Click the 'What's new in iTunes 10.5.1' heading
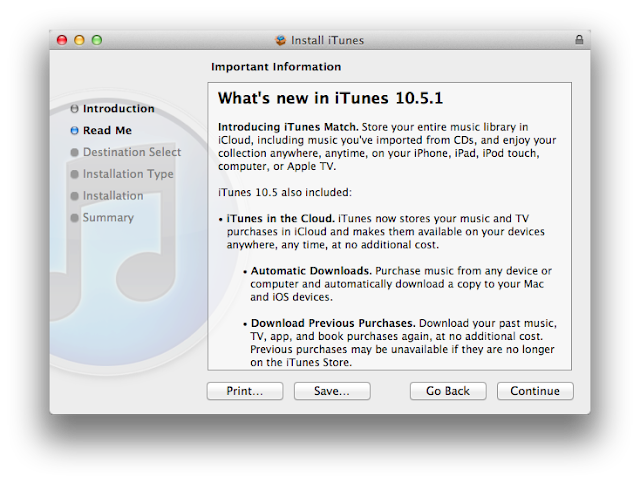640x483 pixels. pos(330,98)
